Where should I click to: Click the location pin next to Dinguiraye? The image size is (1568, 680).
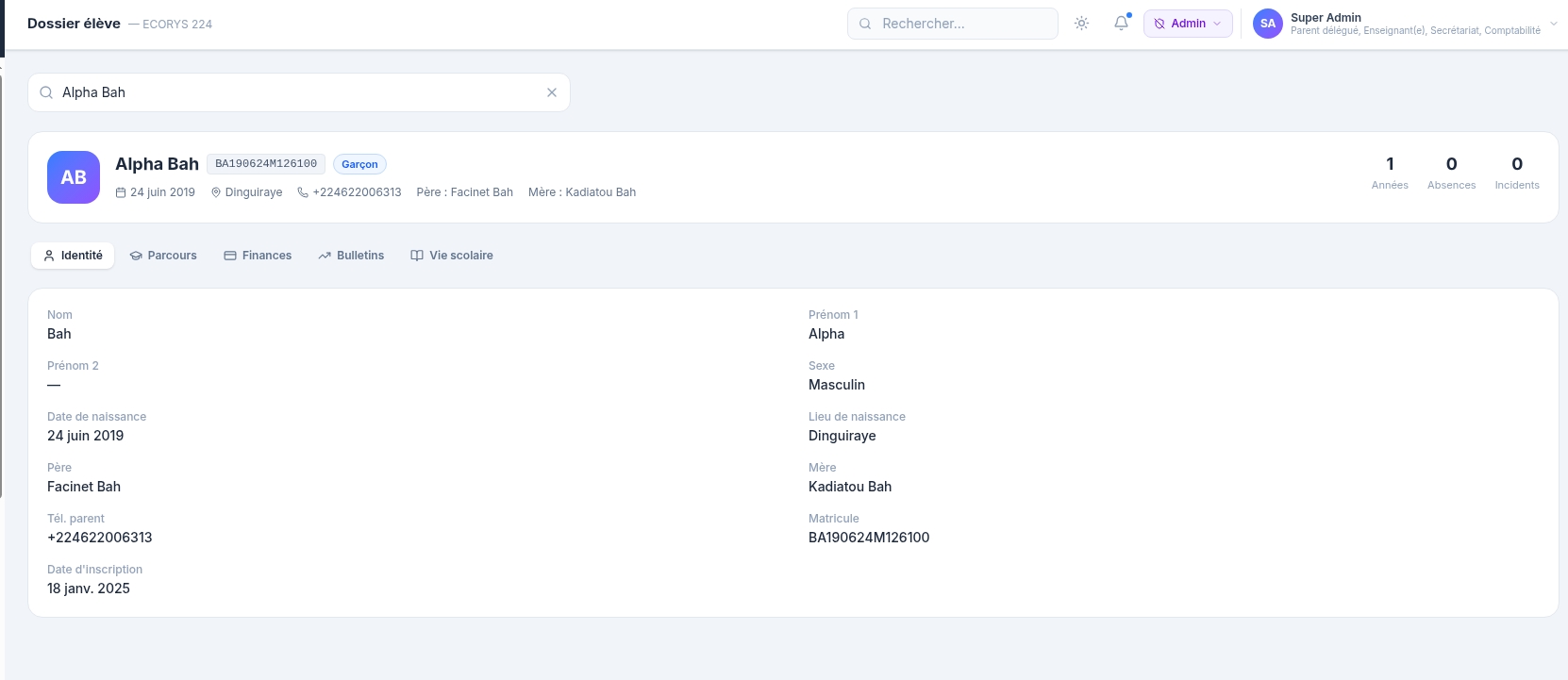[216, 192]
